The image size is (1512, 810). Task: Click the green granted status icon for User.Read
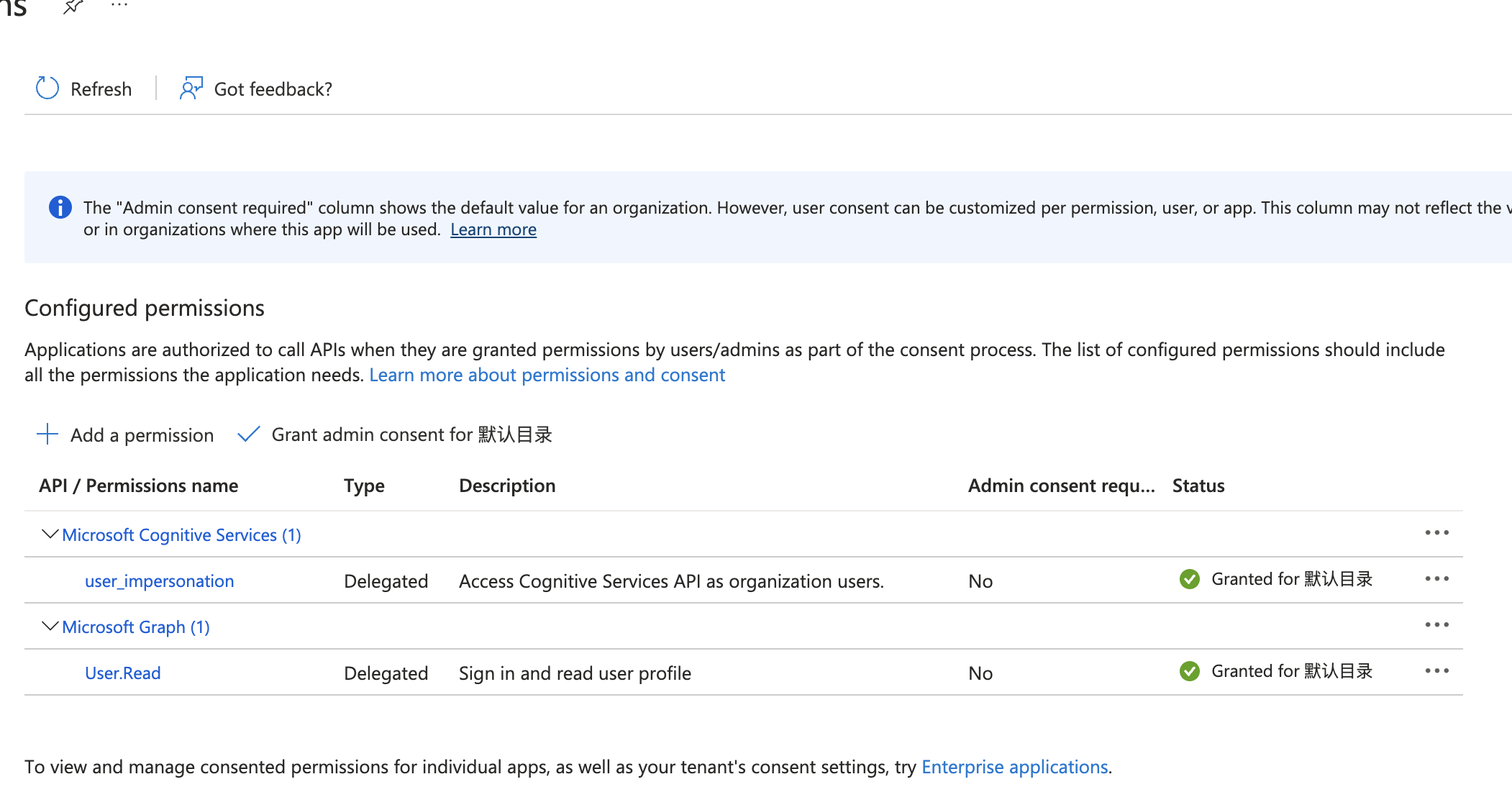1189,671
